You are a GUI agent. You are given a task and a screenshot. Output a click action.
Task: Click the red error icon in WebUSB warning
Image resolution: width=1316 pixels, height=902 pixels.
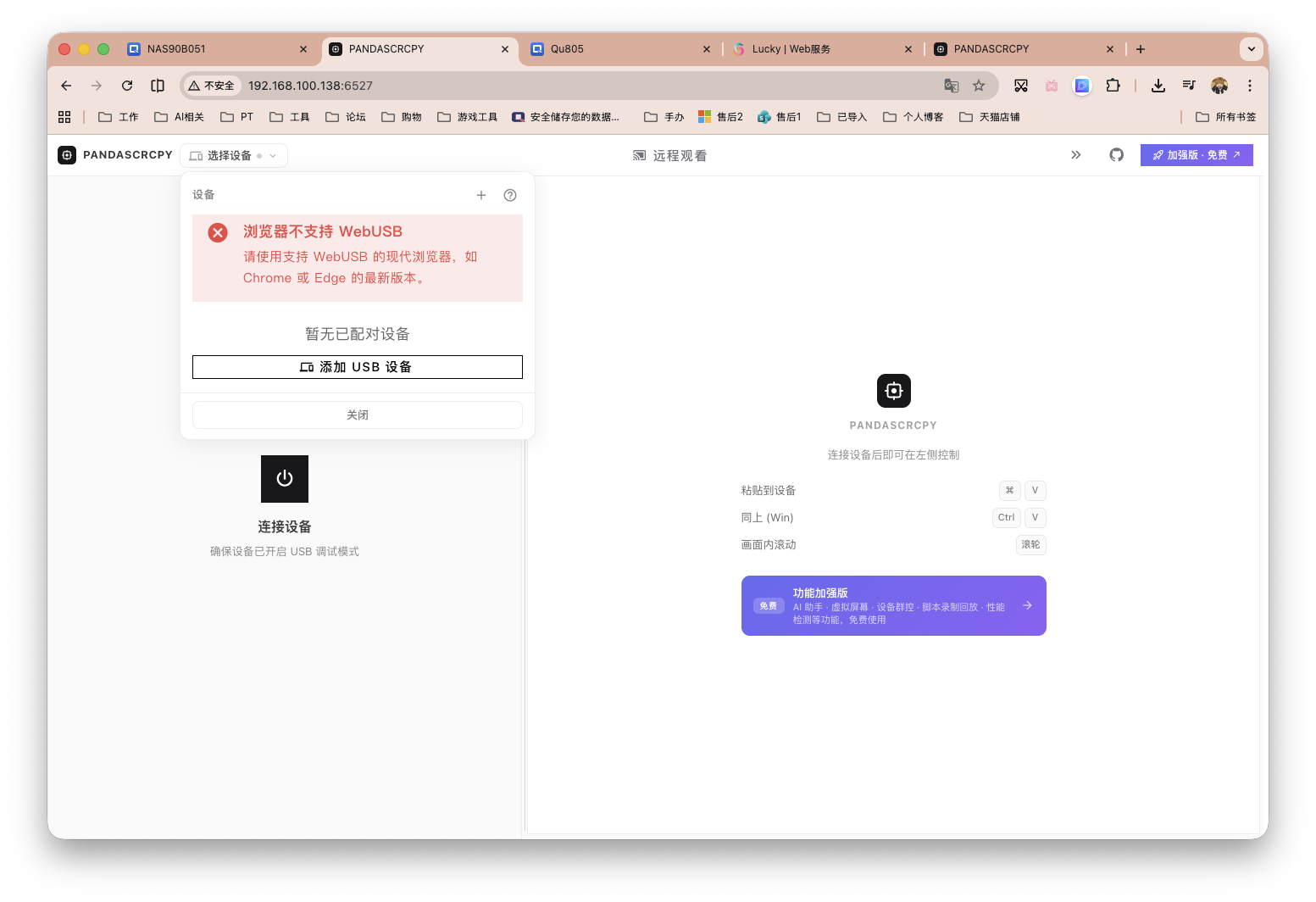click(218, 232)
